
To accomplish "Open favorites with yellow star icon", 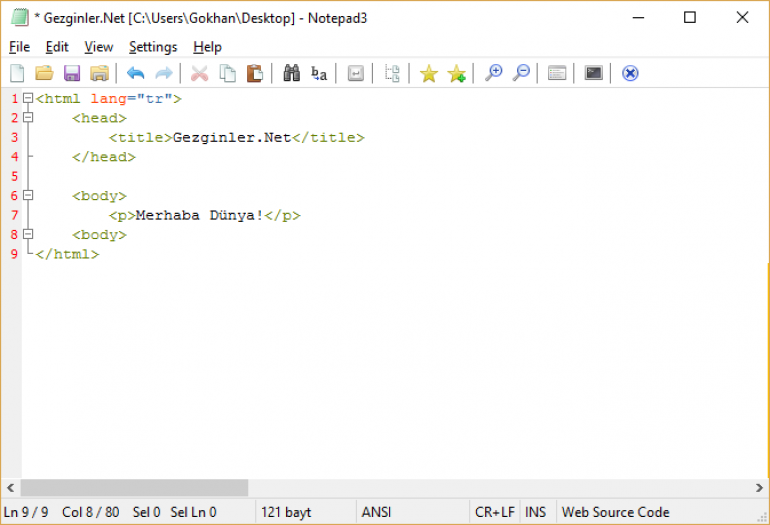I will 429,74.
